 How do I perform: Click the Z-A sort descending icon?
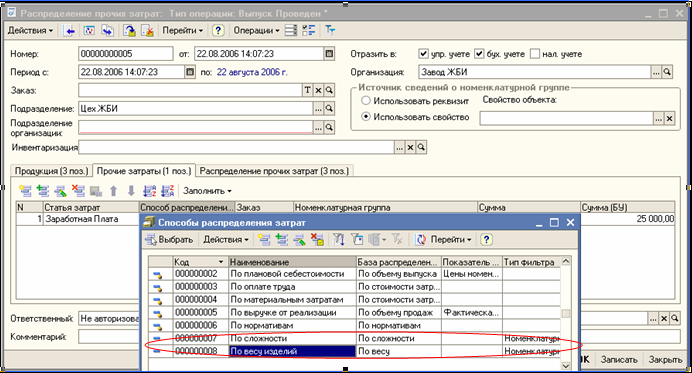(167, 191)
